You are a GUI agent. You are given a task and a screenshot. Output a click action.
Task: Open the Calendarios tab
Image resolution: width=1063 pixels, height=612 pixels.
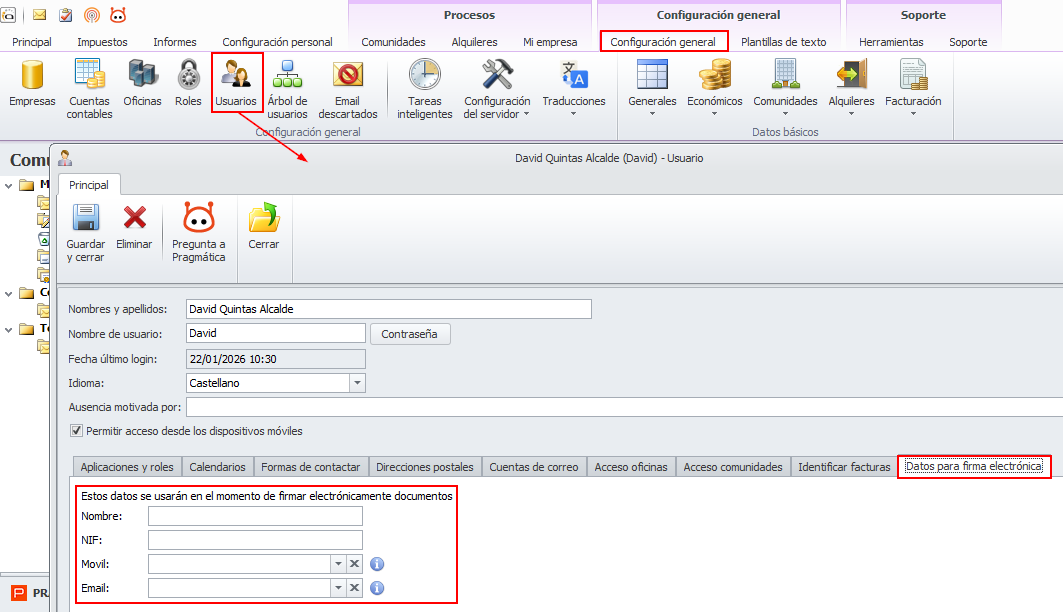217,467
